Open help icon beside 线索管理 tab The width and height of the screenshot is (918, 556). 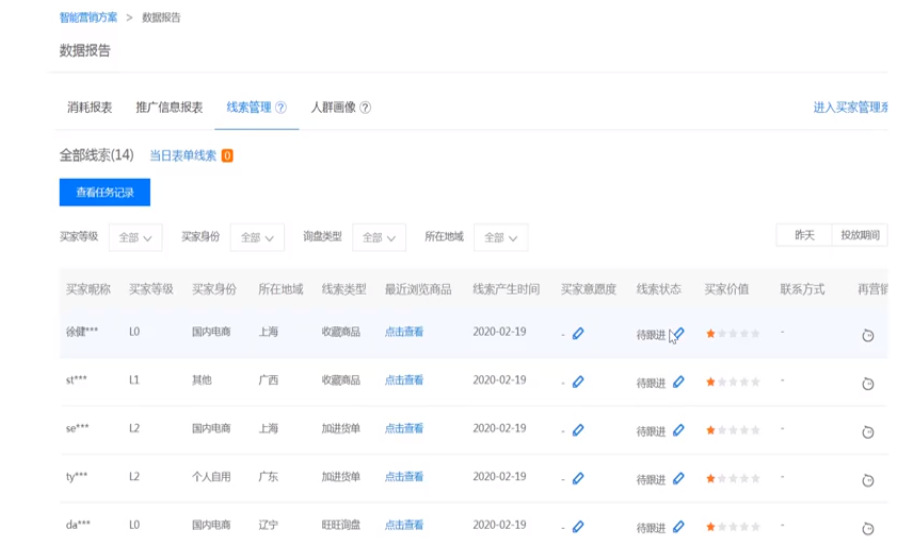(x=281, y=108)
